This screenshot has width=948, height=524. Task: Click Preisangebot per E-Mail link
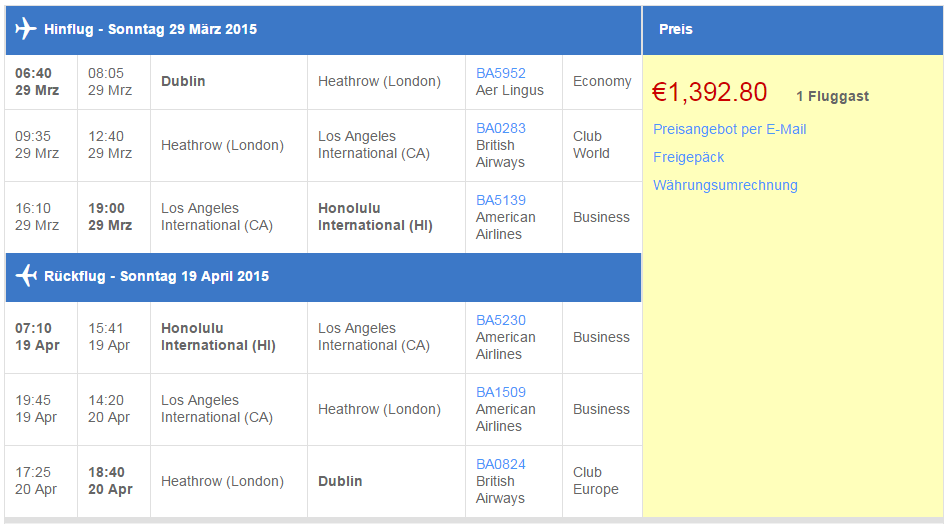click(729, 129)
